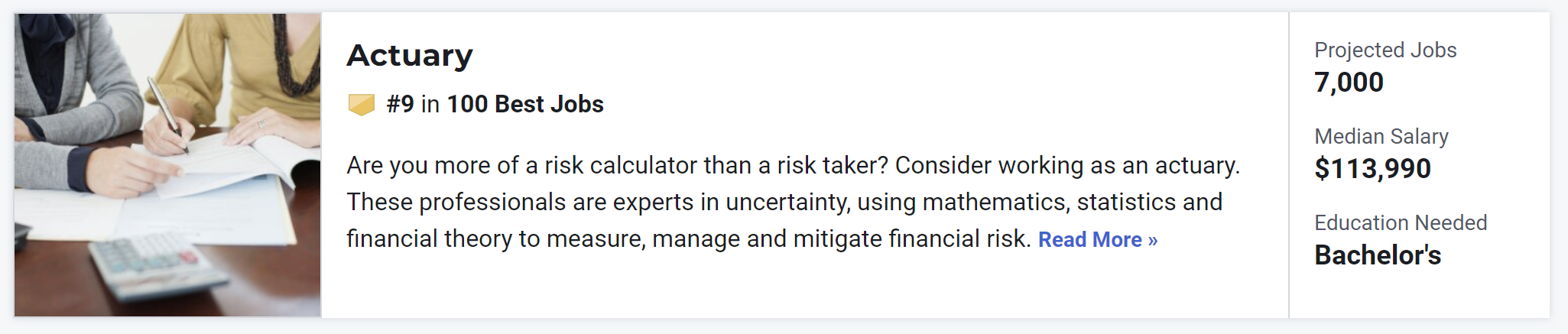Open the 100 Best Jobs ranking link

525,104
